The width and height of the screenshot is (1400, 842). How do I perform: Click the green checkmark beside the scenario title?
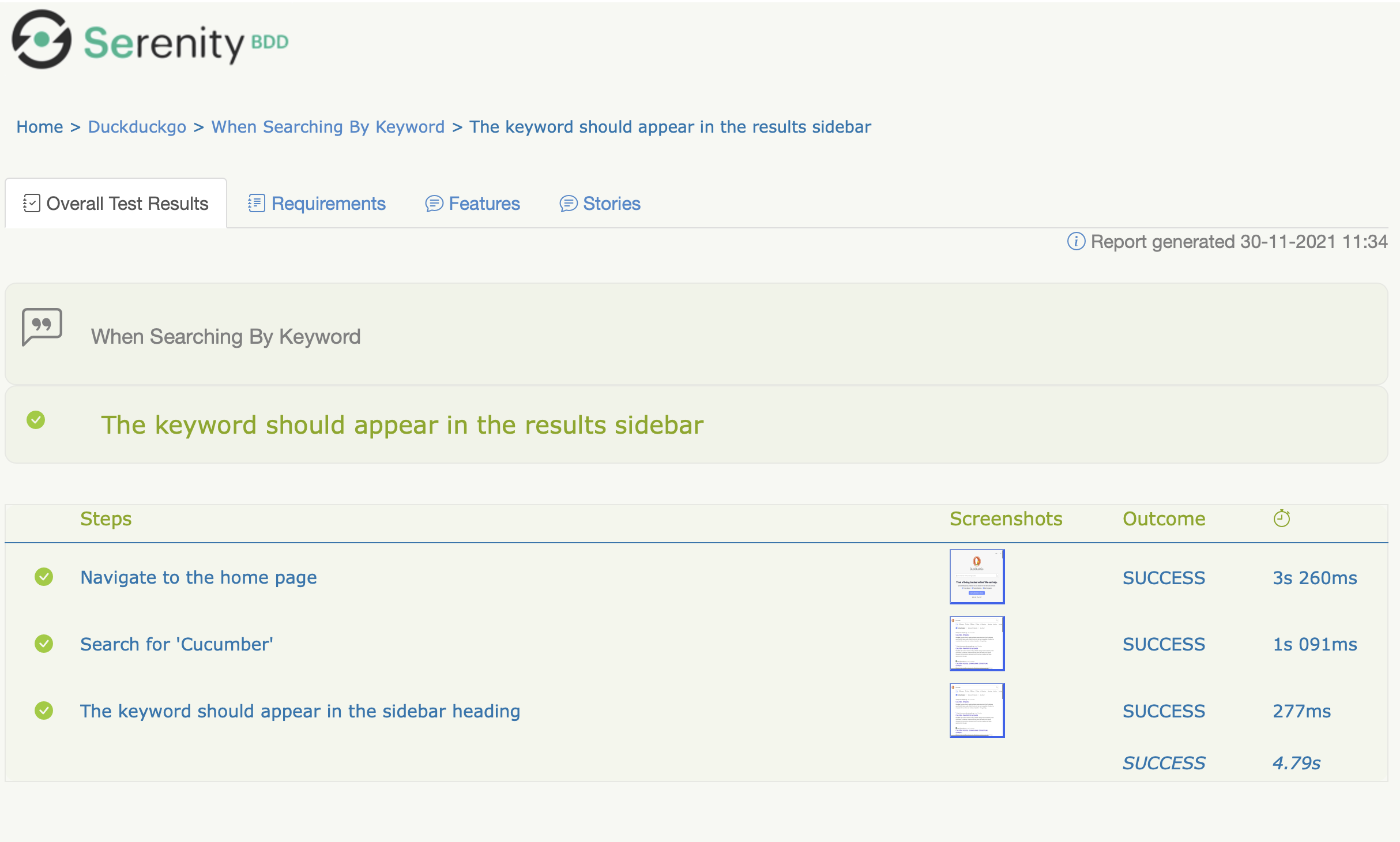click(x=36, y=420)
